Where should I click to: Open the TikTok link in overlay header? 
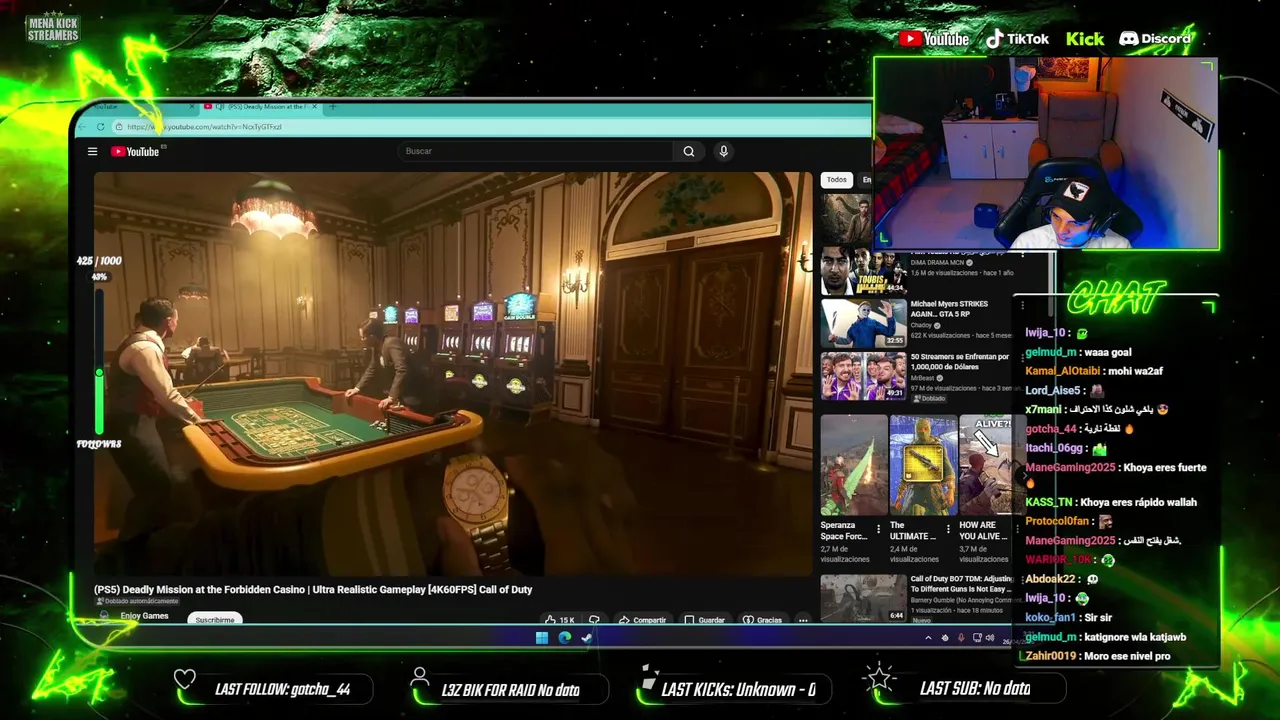point(1017,39)
